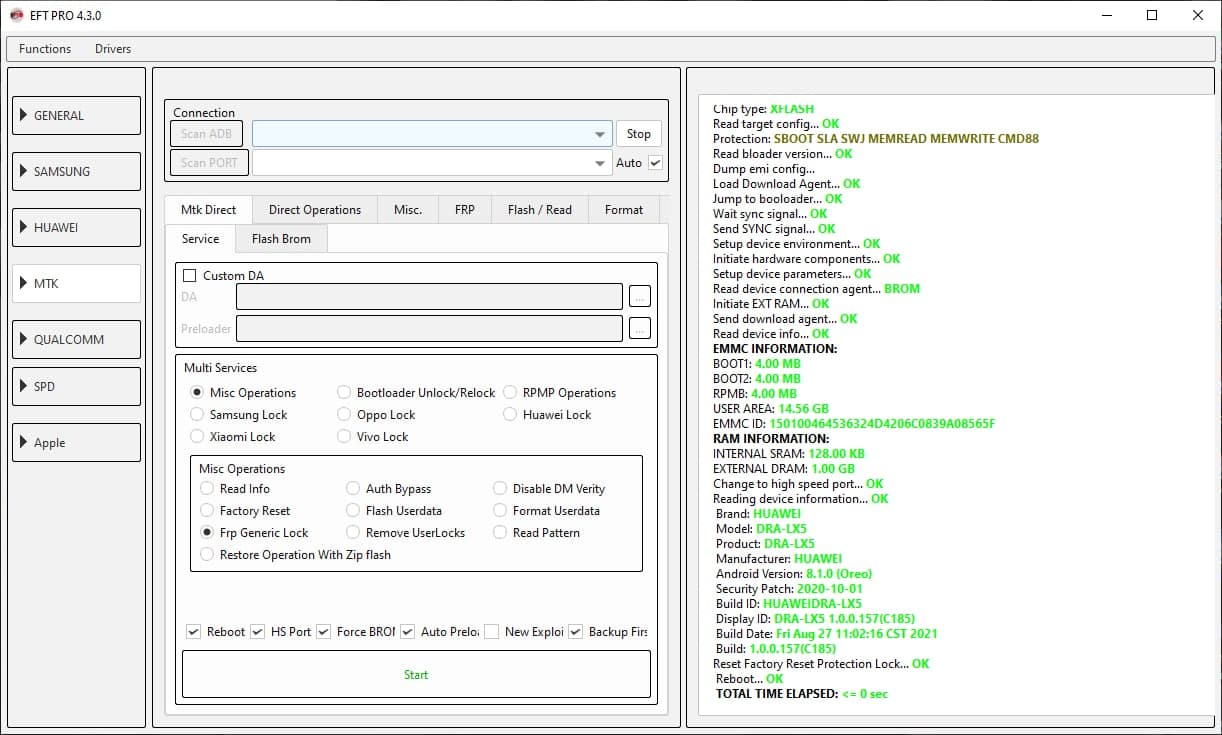Expand the Apple section

[x=76, y=442]
